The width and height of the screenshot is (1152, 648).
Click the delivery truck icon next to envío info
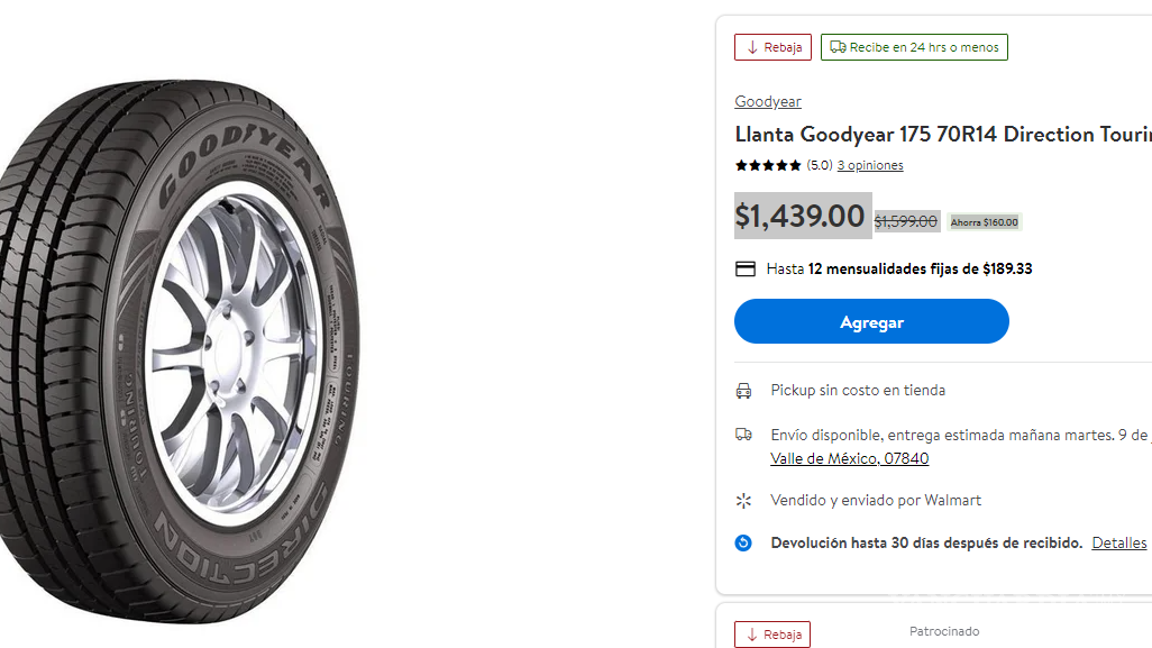(x=744, y=434)
